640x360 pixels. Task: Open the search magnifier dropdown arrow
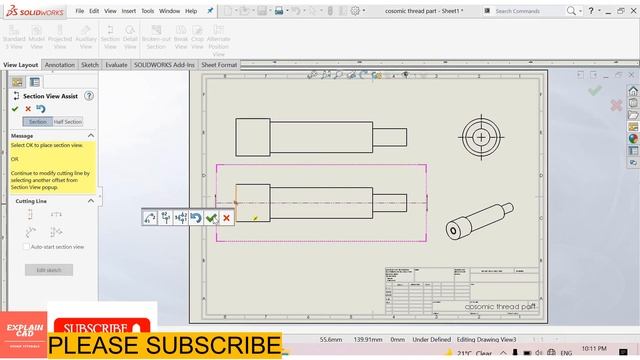tap(580, 11)
